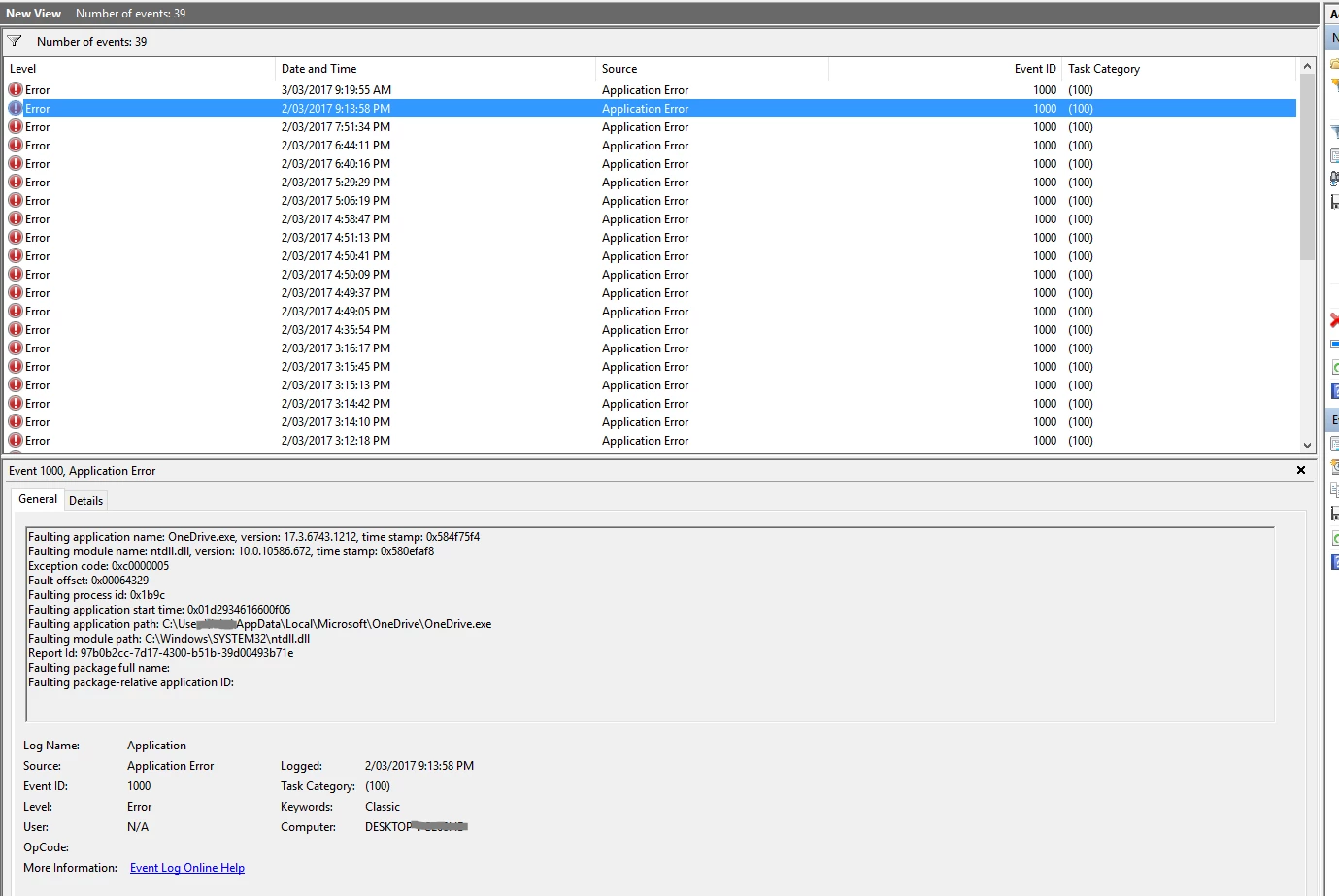This screenshot has height=896, width=1339.
Task: Click Application Error source in 6:40:16 PM row
Action: pyautogui.click(x=645, y=163)
